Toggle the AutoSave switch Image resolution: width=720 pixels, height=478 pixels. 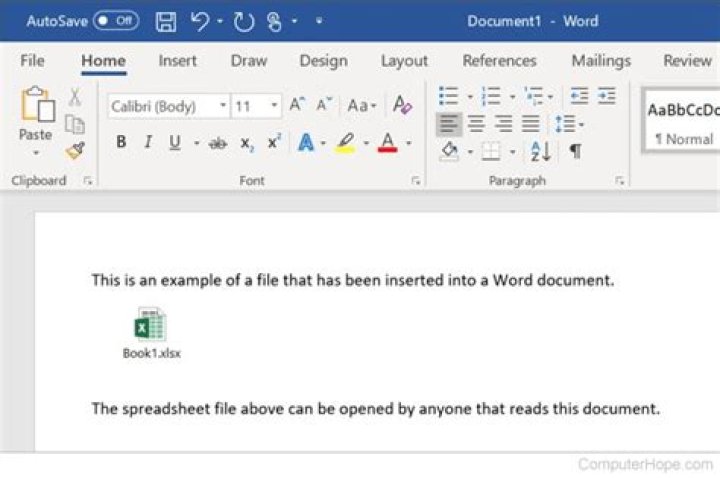tap(116, 21)
